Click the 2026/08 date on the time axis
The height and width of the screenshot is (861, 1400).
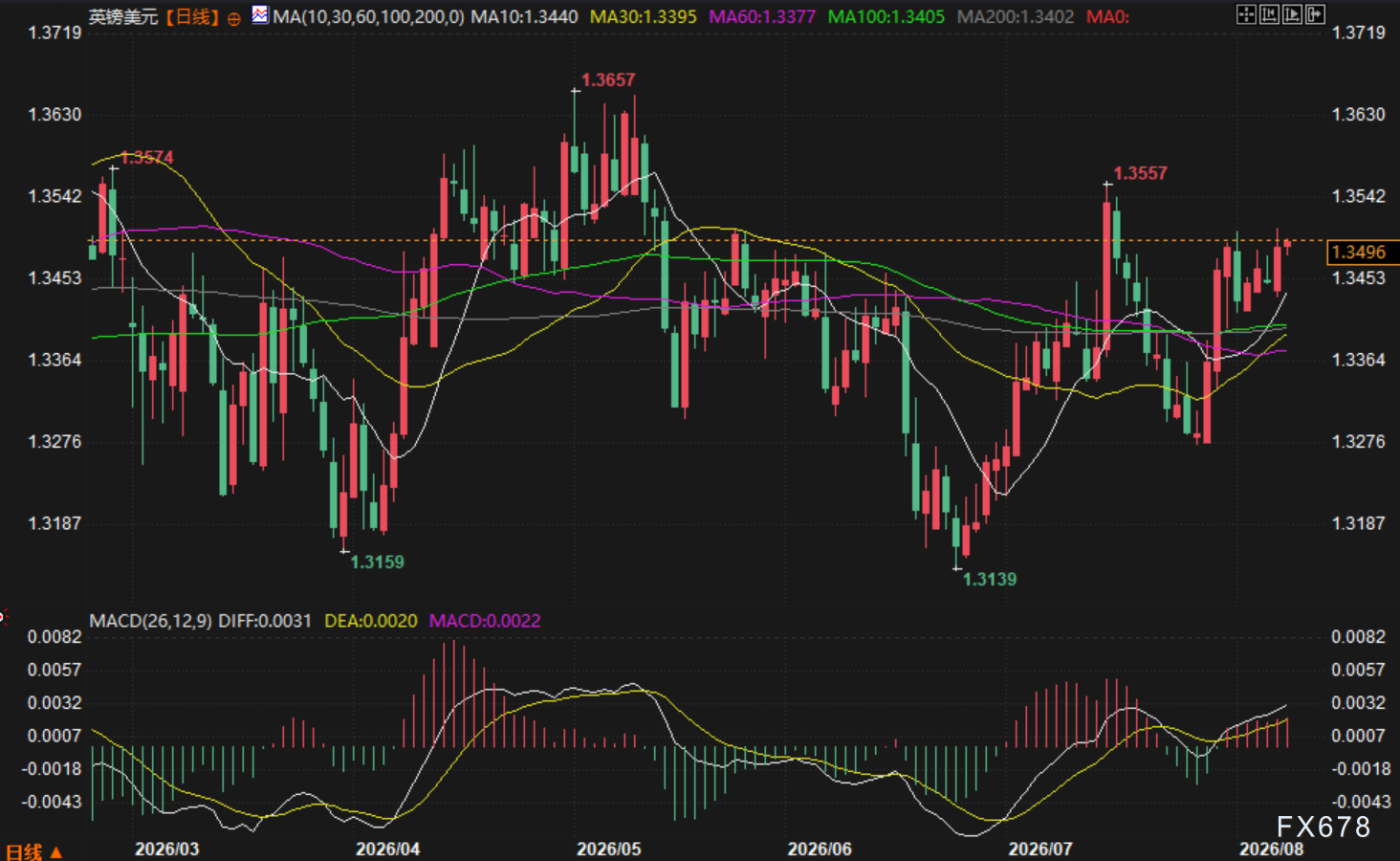(x=1272, y=850)
